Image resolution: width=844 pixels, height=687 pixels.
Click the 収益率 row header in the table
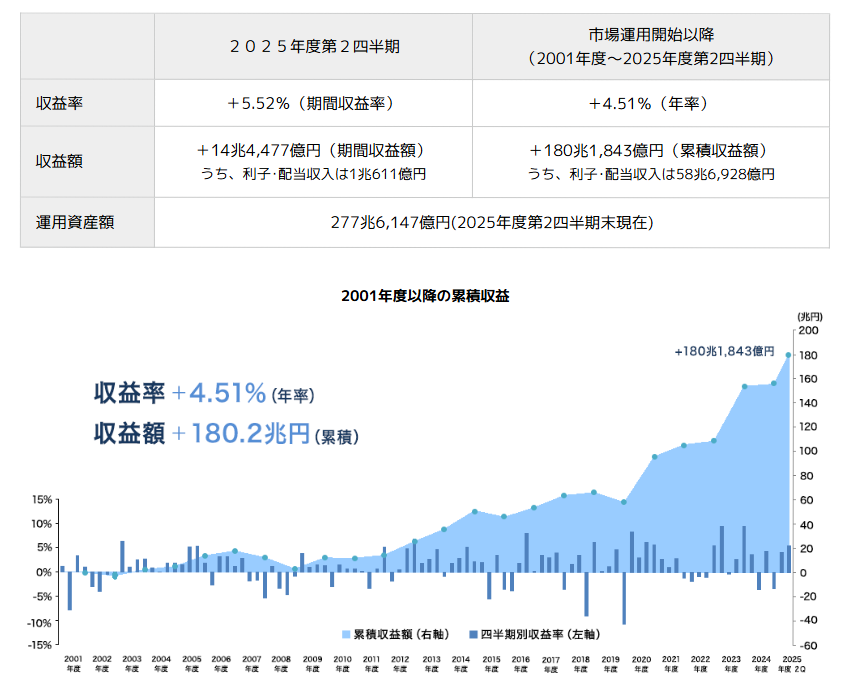[59, 103]
